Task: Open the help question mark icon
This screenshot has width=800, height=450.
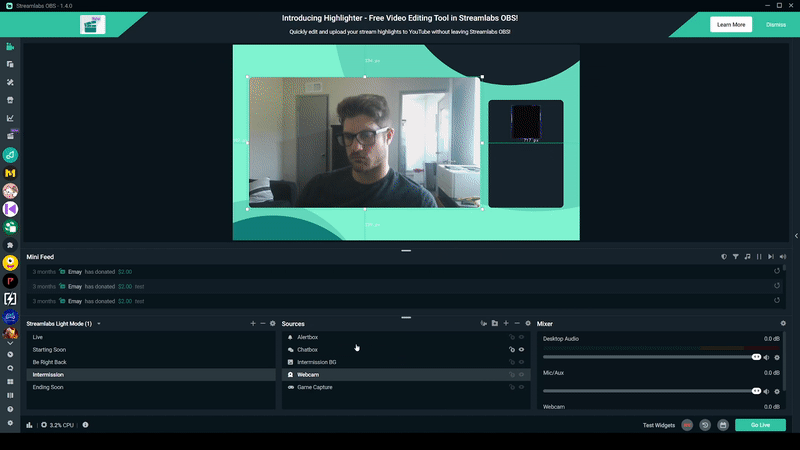Action: (x=10, y=409)
